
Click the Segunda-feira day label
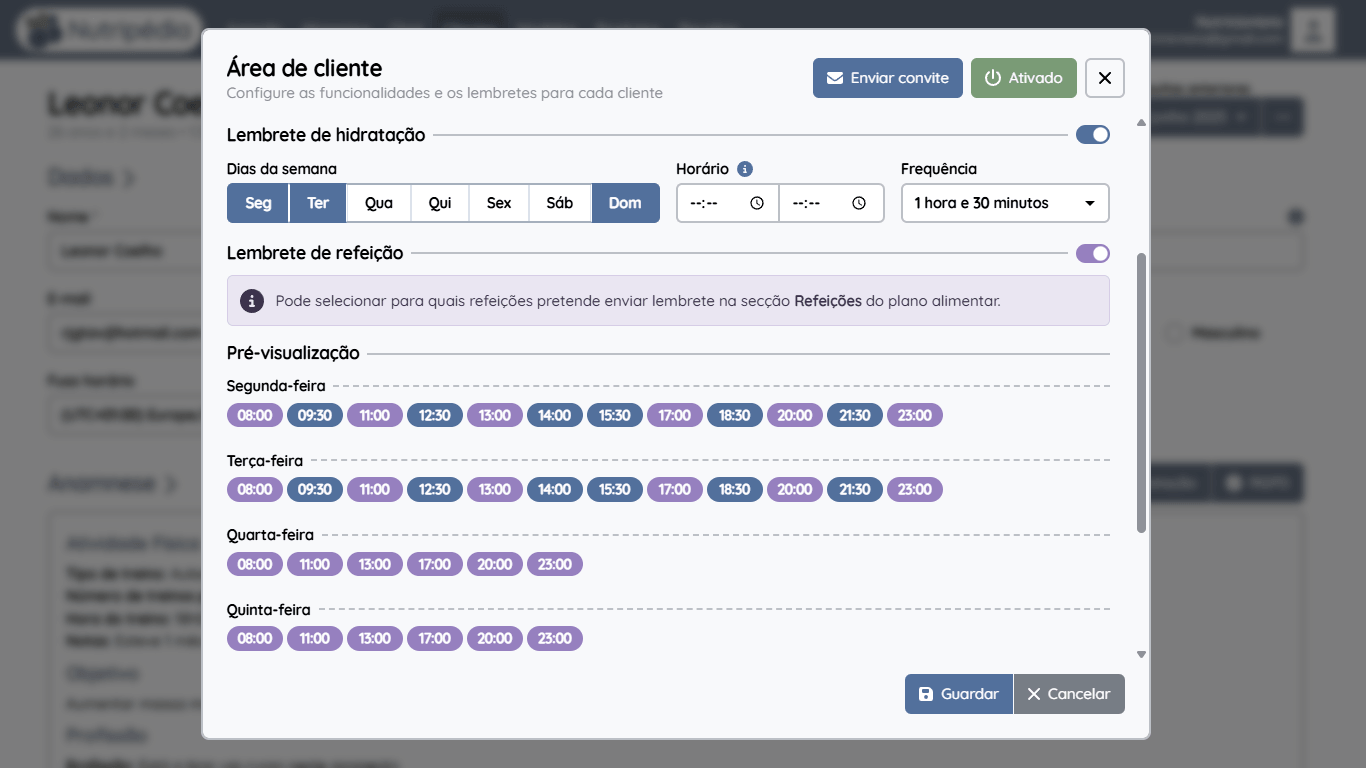pos(276,386)
